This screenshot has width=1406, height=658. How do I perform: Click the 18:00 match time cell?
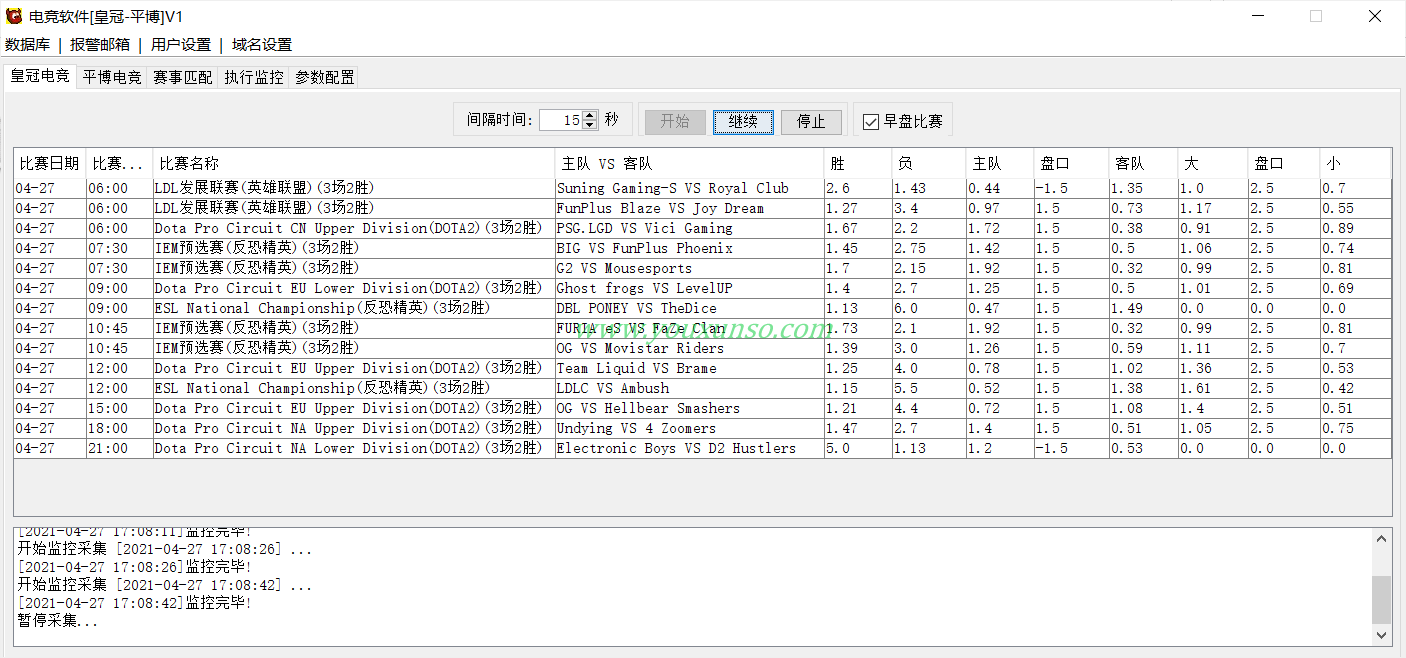coord(119,428)
